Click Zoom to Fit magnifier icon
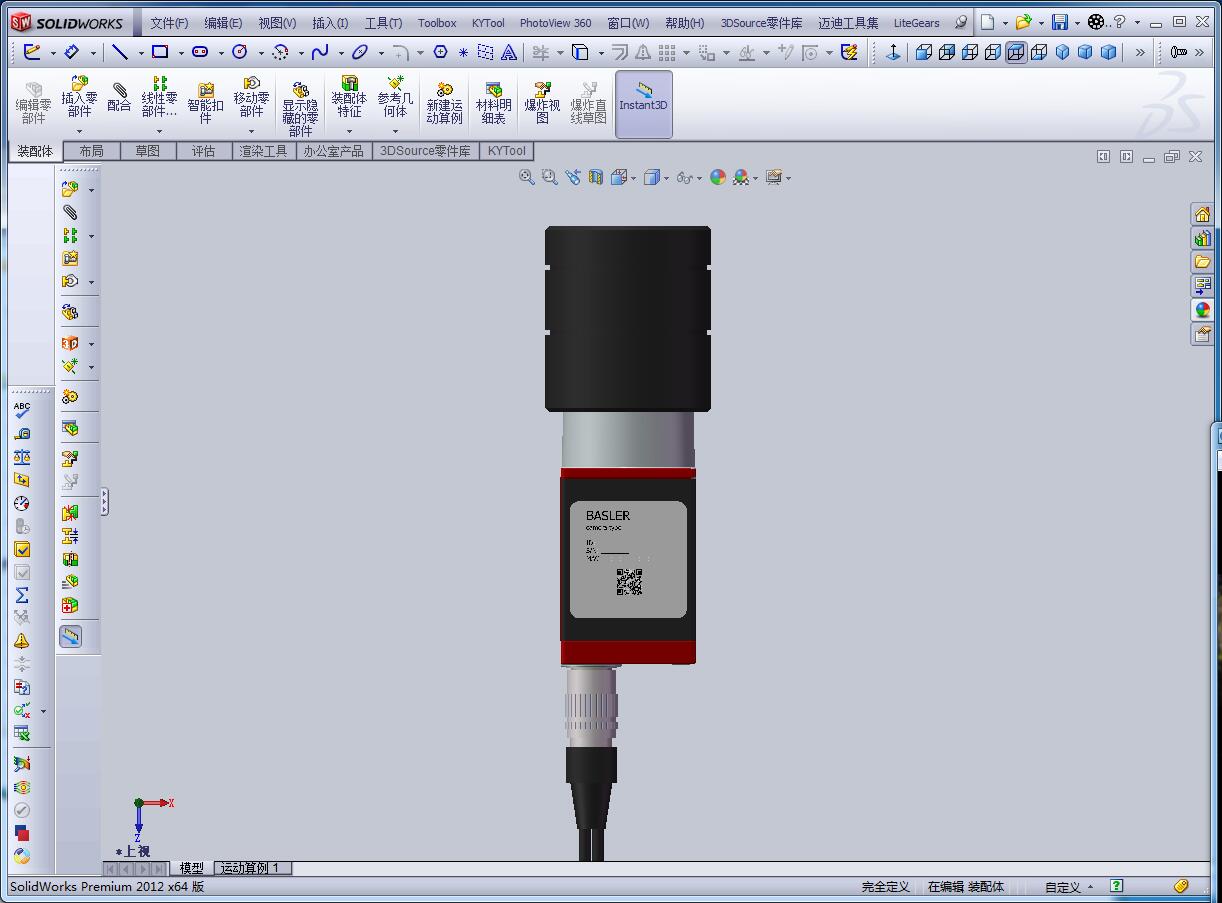Image resolution: width=1222 pixels, height=903 pixels. tap(527, 177)
